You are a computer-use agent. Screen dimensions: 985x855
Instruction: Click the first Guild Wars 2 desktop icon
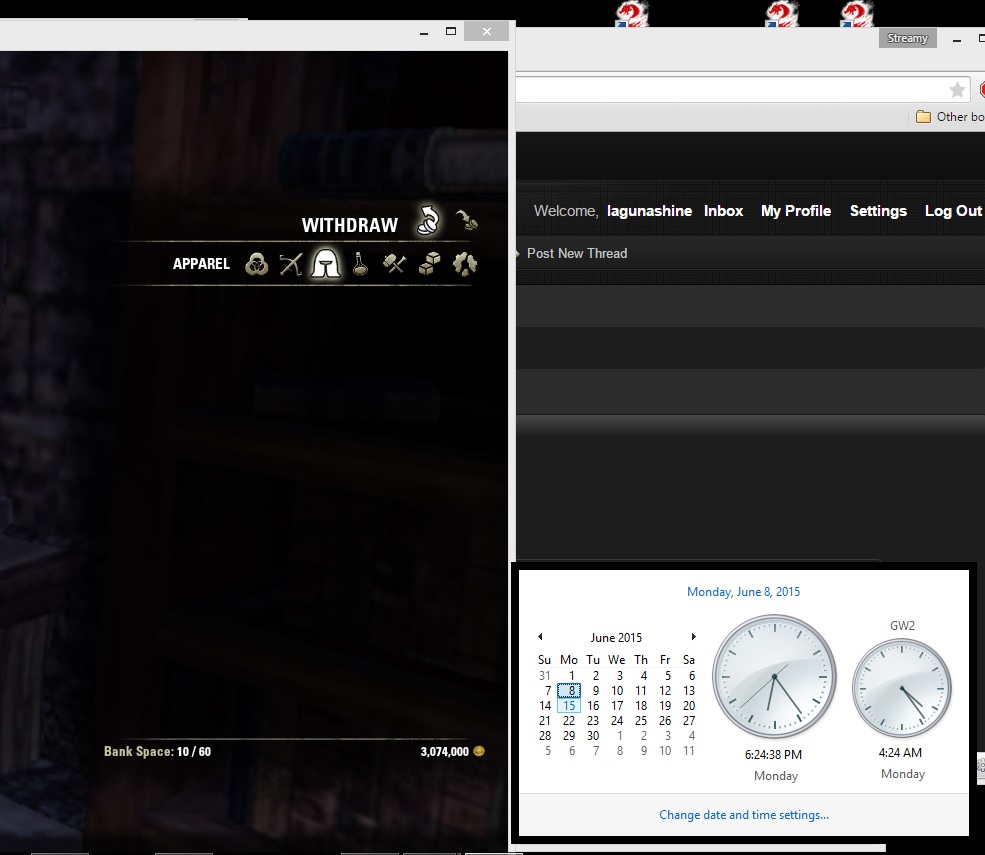coord(631,14)
